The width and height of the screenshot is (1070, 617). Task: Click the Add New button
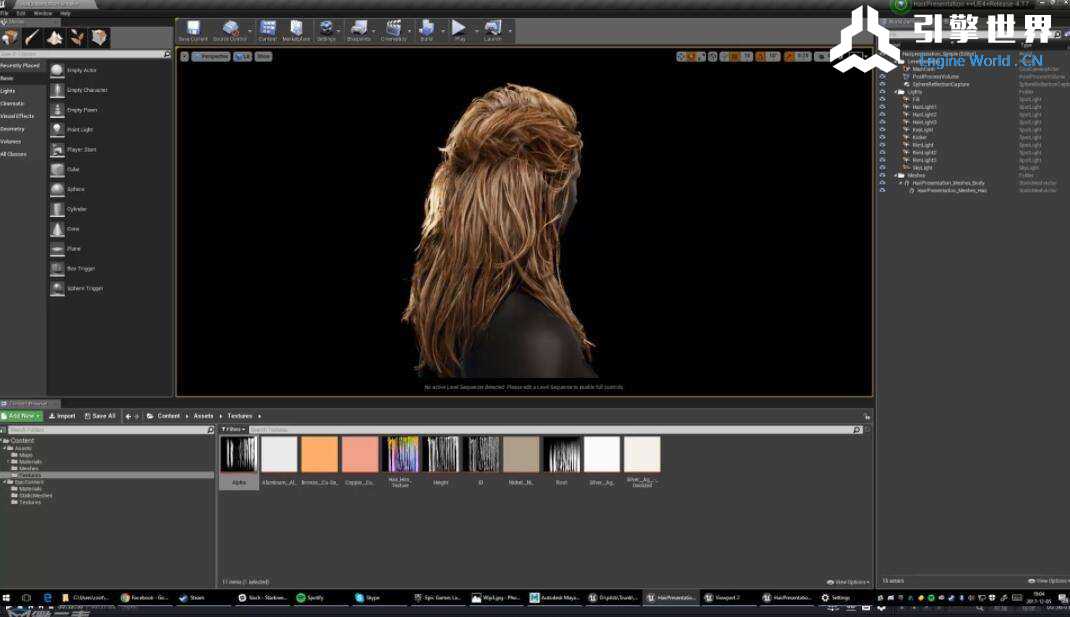[x=22, y=416]
